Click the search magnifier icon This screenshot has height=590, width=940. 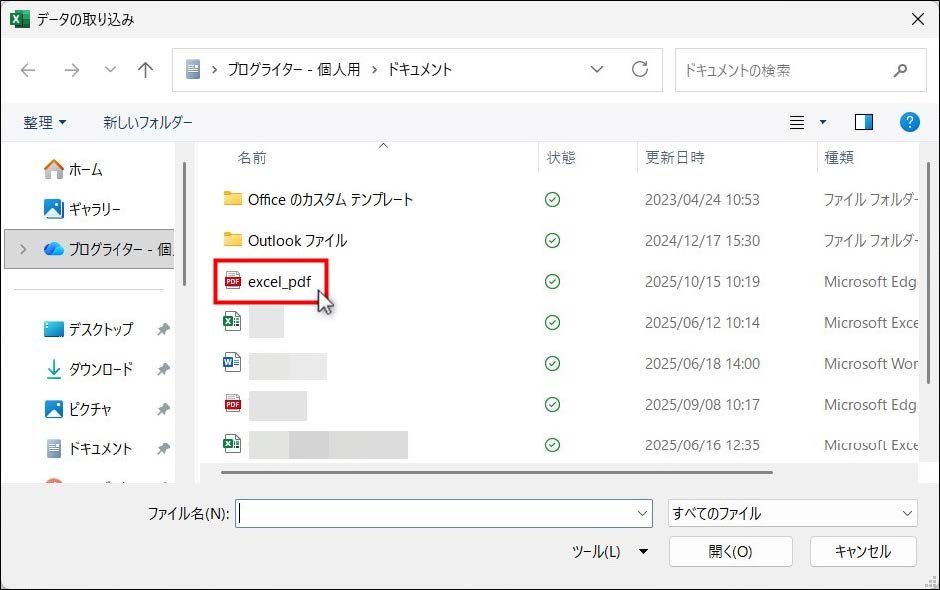(900, 71)
